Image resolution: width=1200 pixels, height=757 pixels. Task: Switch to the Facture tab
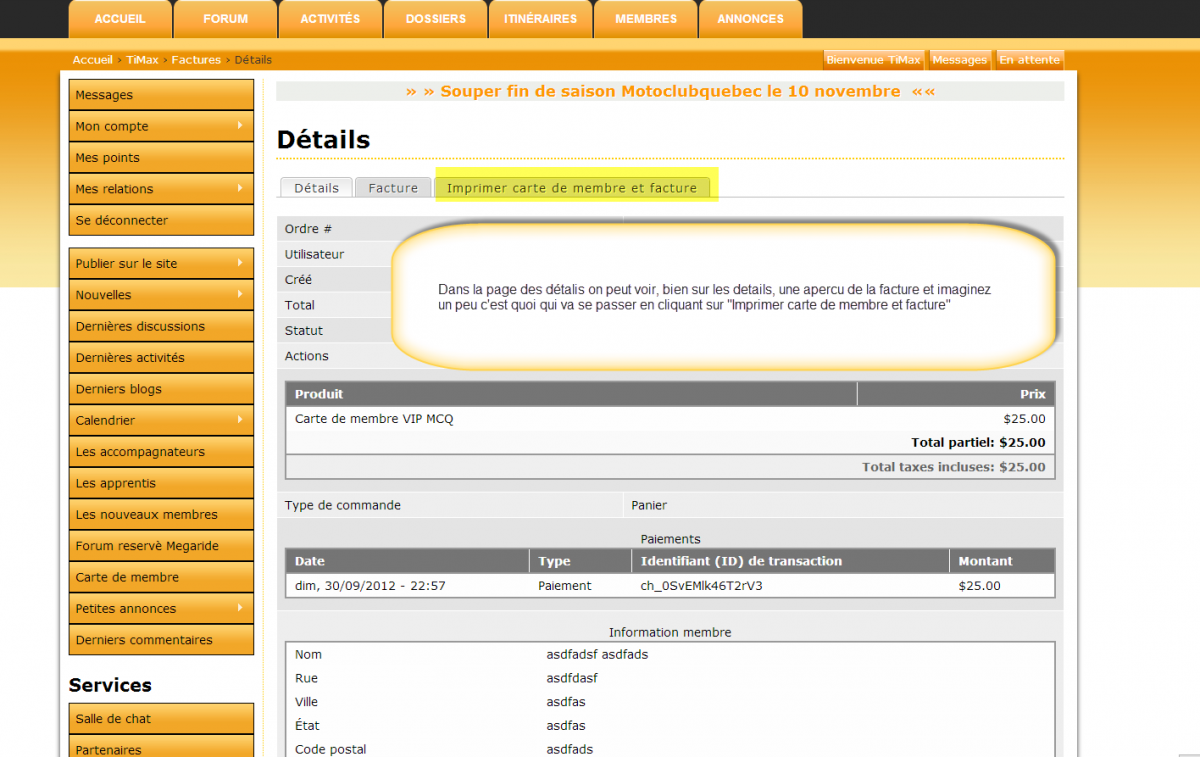pyautogui.click(x=393, y=187)
